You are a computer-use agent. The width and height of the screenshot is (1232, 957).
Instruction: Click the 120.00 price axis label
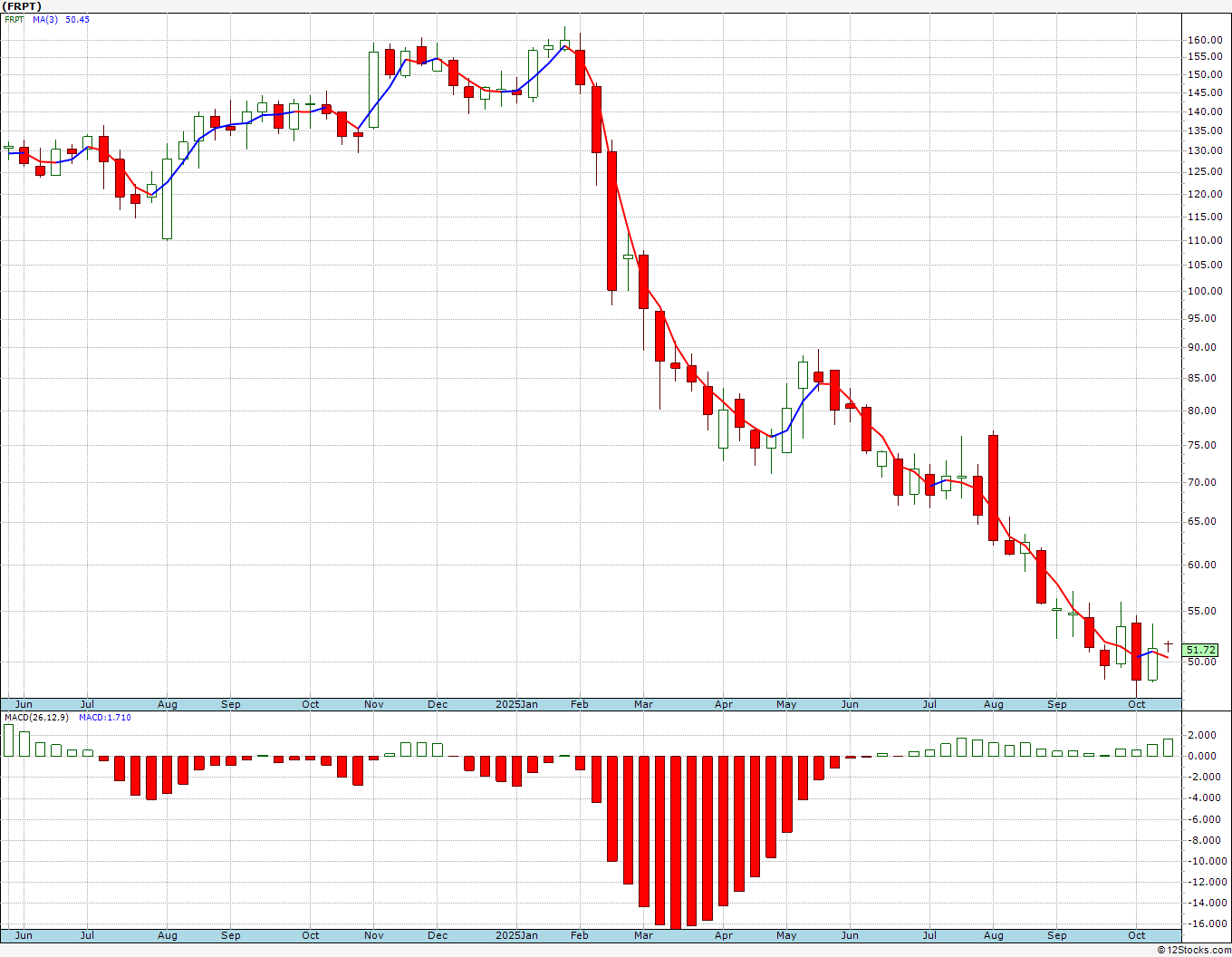click(x=1204, y=194)
